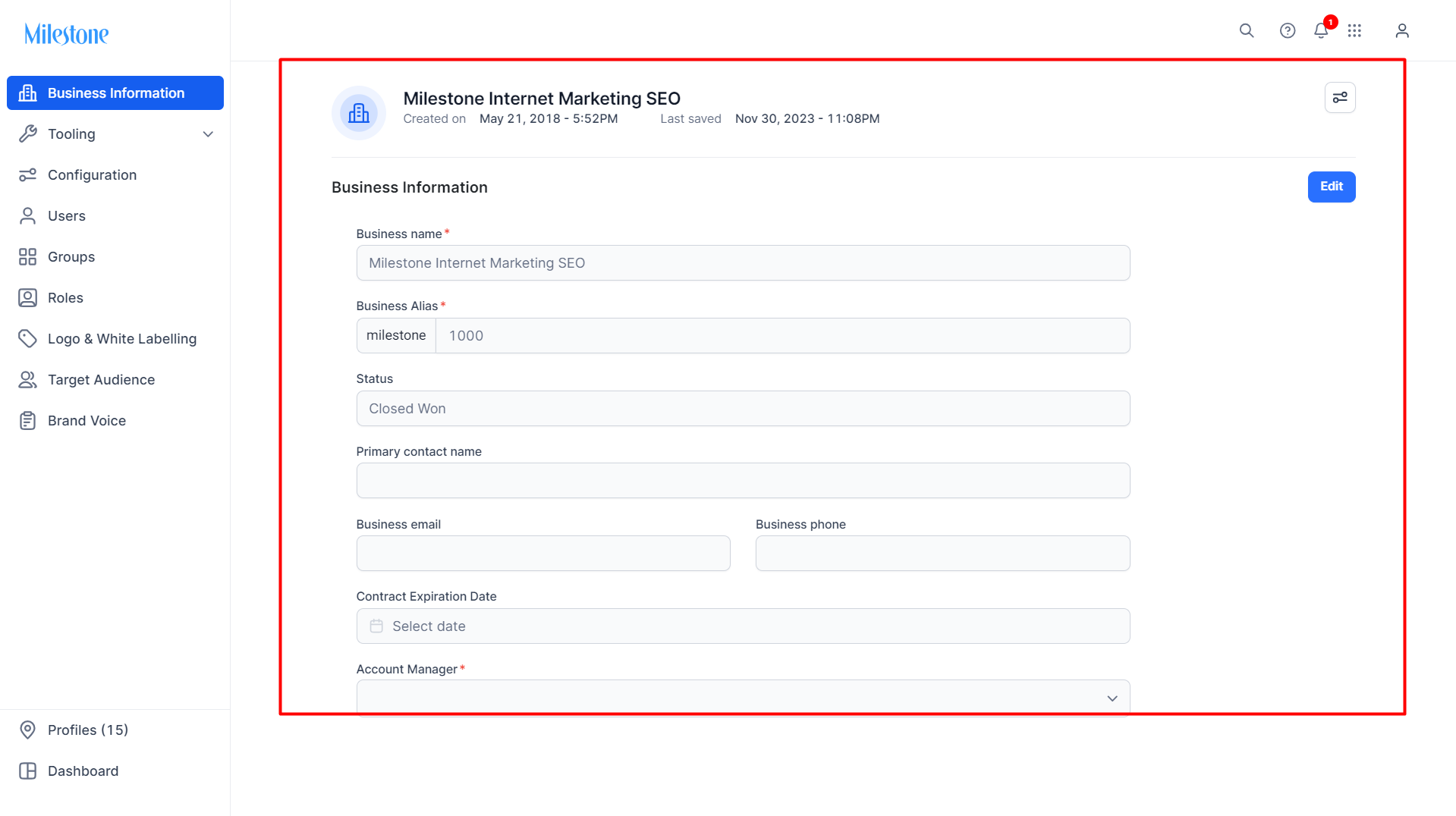Open the apps grid menu icon
The width and height of the screenshot is (1456, 816).
point(1354,30)
